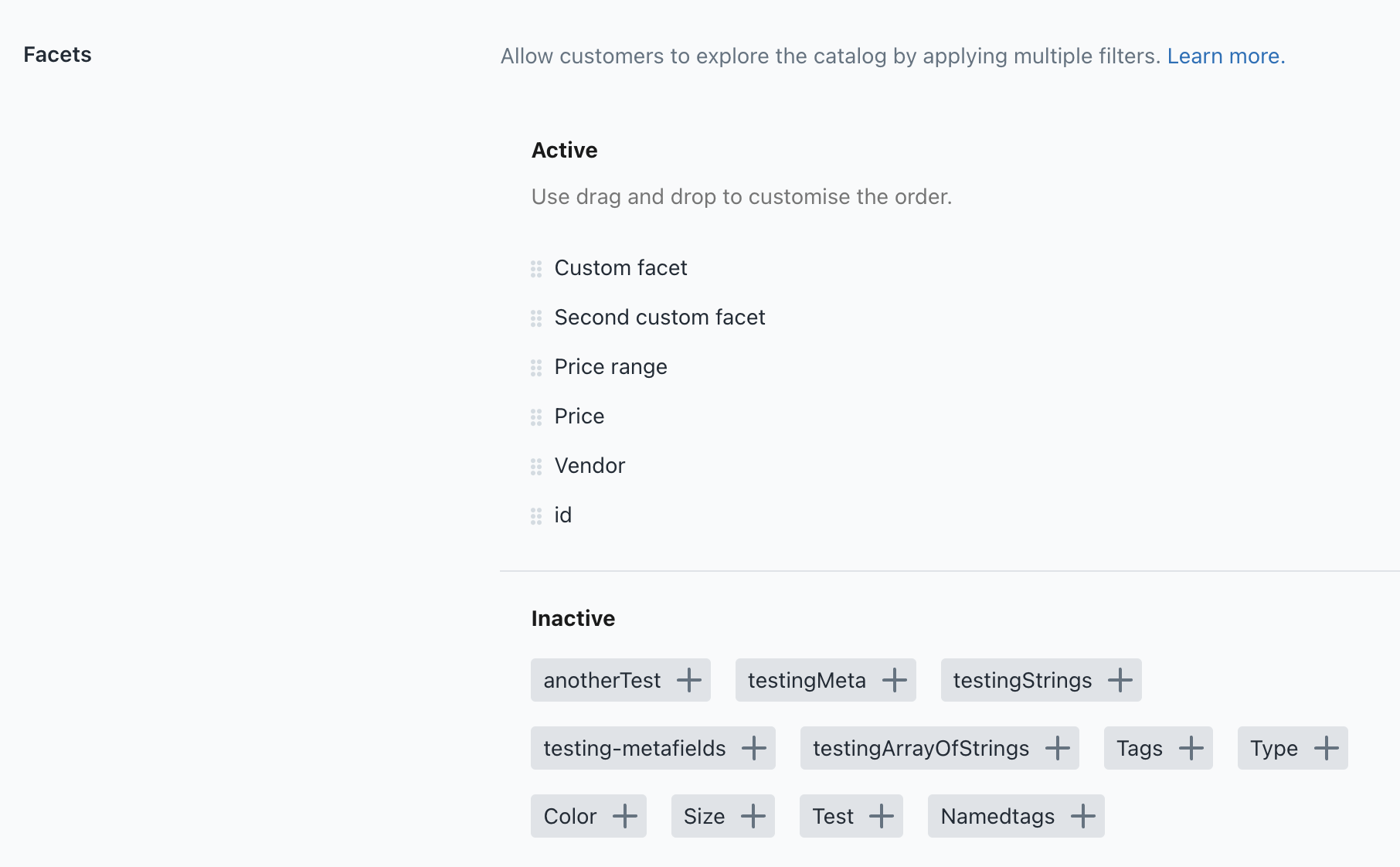Select the Price range facet label
The image size is (1400, 867).
pyautogui.click(x=610, y=367)
